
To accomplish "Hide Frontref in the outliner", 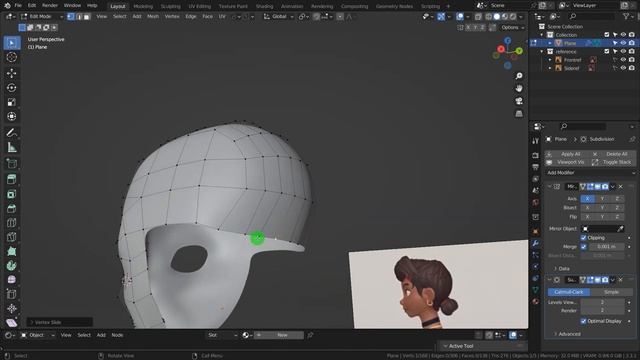I will coord(623,60).
